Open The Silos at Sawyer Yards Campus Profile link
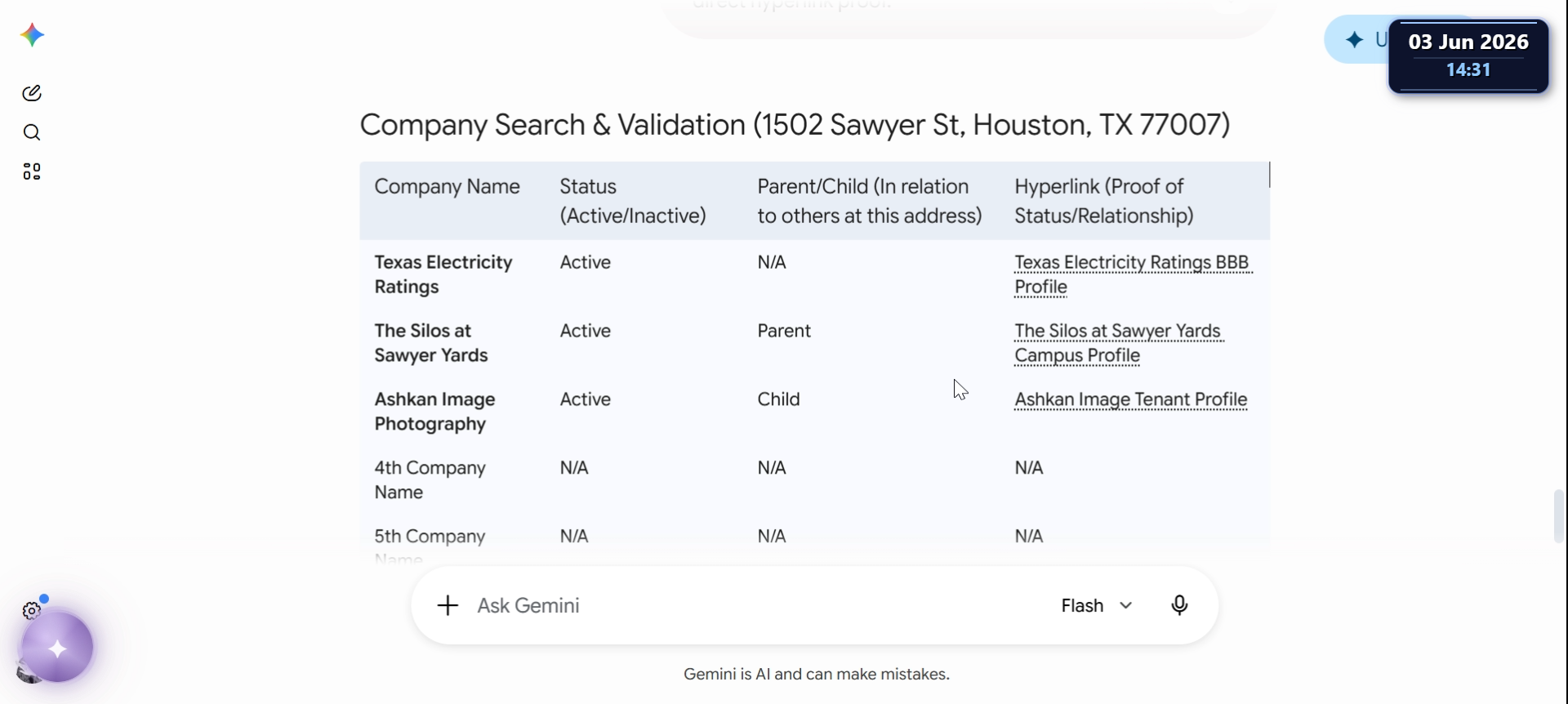The image size is (1568, 704). 1119,343
